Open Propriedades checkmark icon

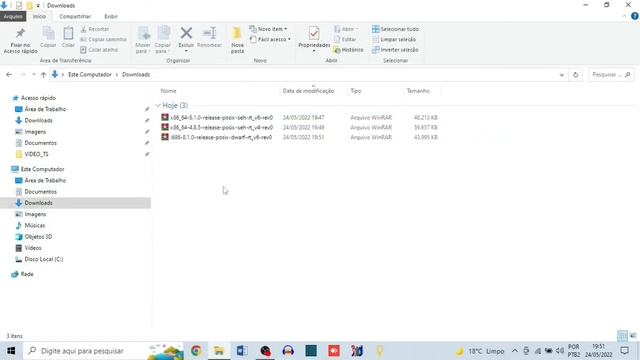click(x=314, y=33)
